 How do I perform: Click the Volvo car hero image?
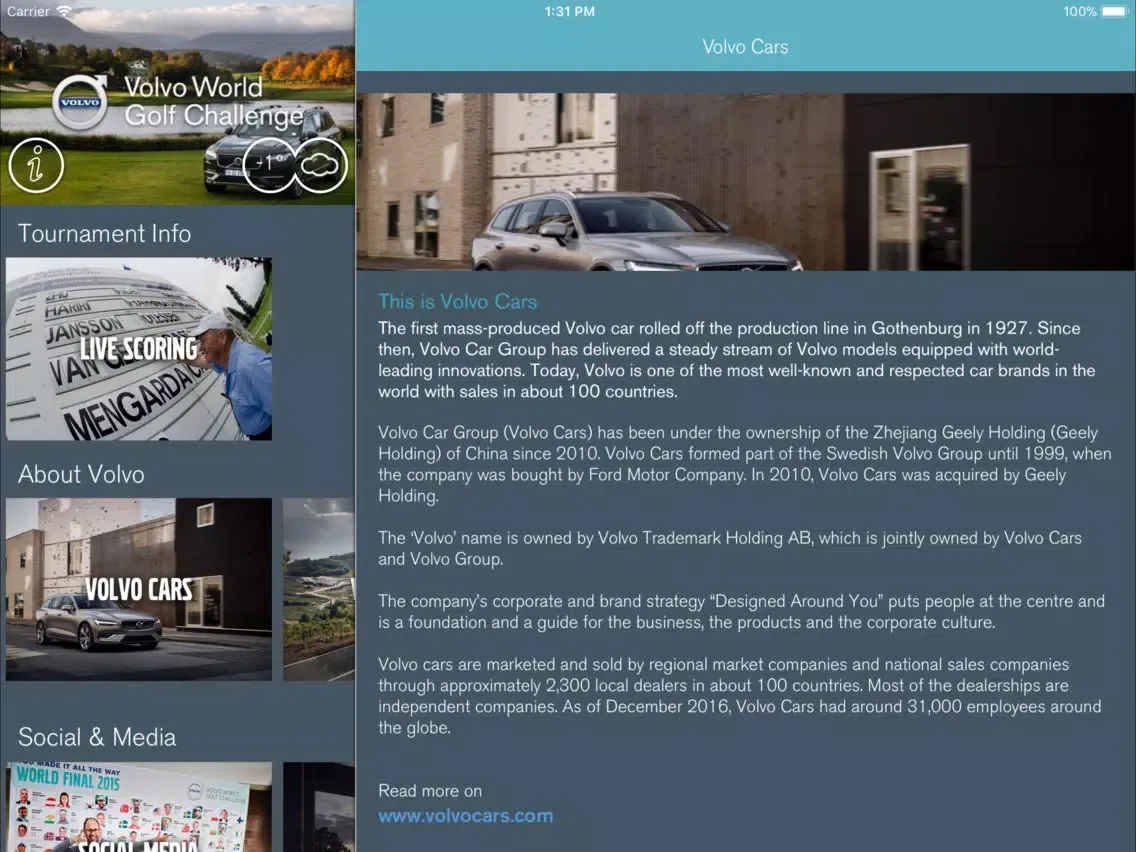click(746, 182)
